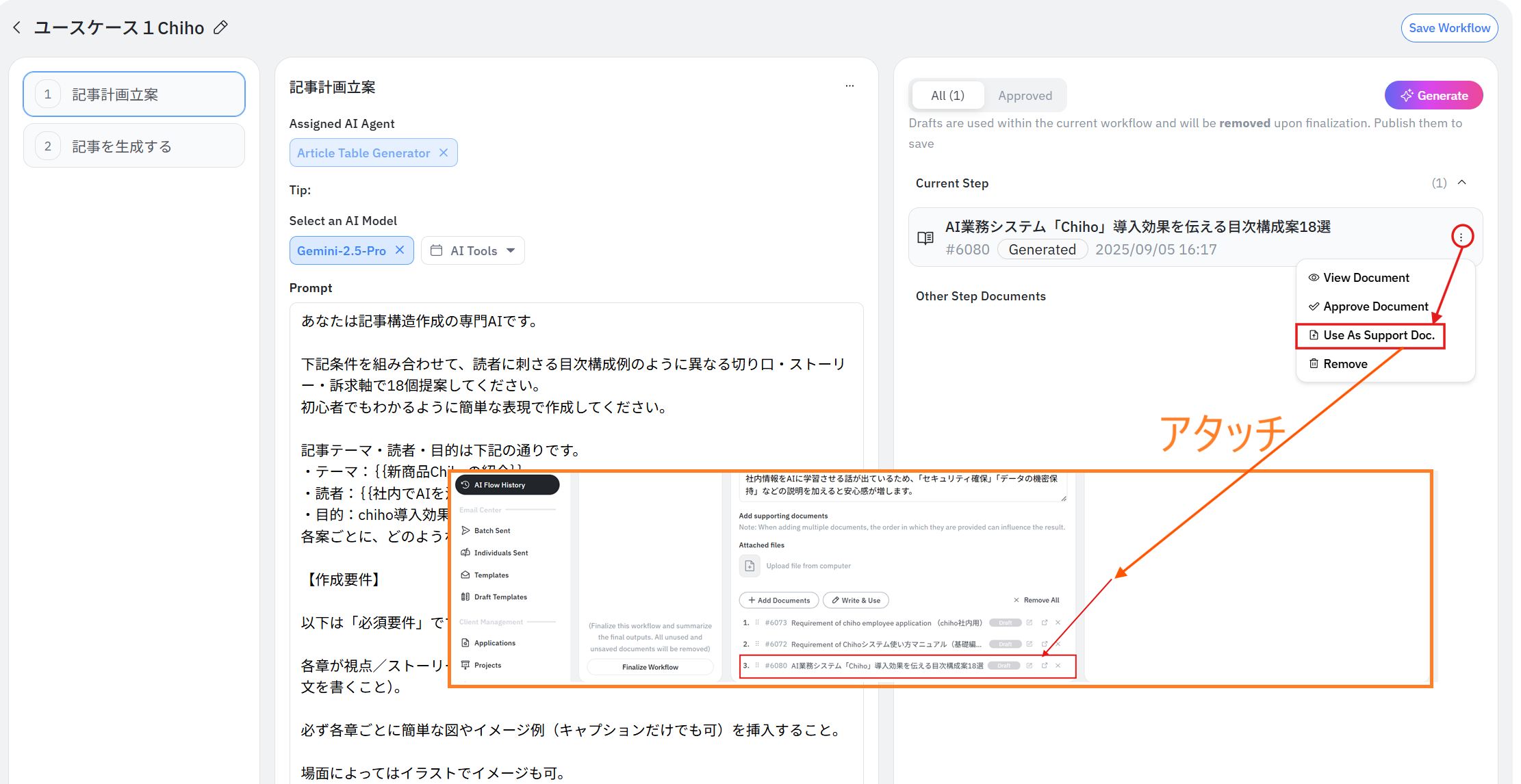This screenshot has height=784, width=1521.
Task: Remove the Article Table Generator agent tag
Action: 444,153
